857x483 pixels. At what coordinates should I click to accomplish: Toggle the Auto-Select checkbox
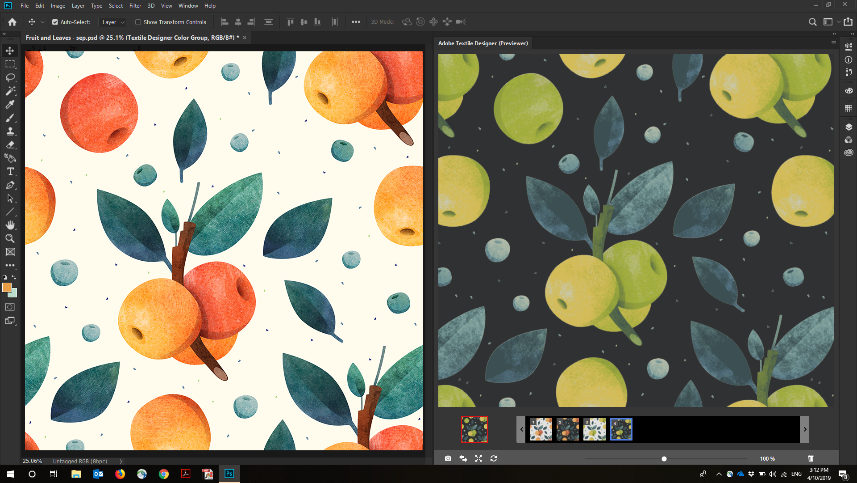tap(54, 21)
